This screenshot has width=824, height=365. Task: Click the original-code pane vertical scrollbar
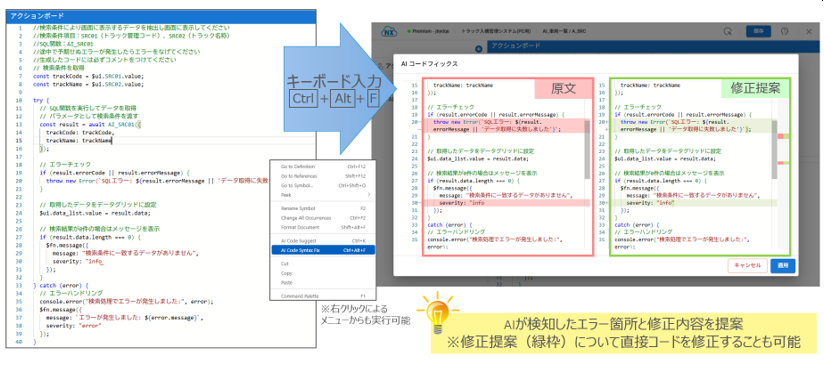[x=587, y=150]
